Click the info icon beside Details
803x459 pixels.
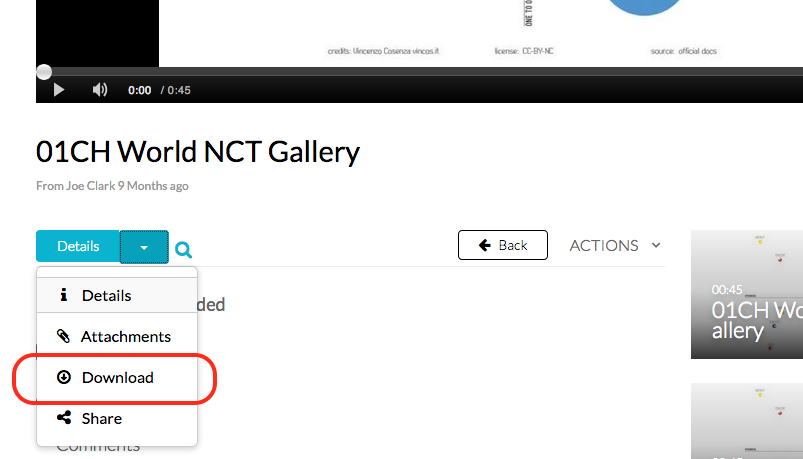[x=64, y=295]
